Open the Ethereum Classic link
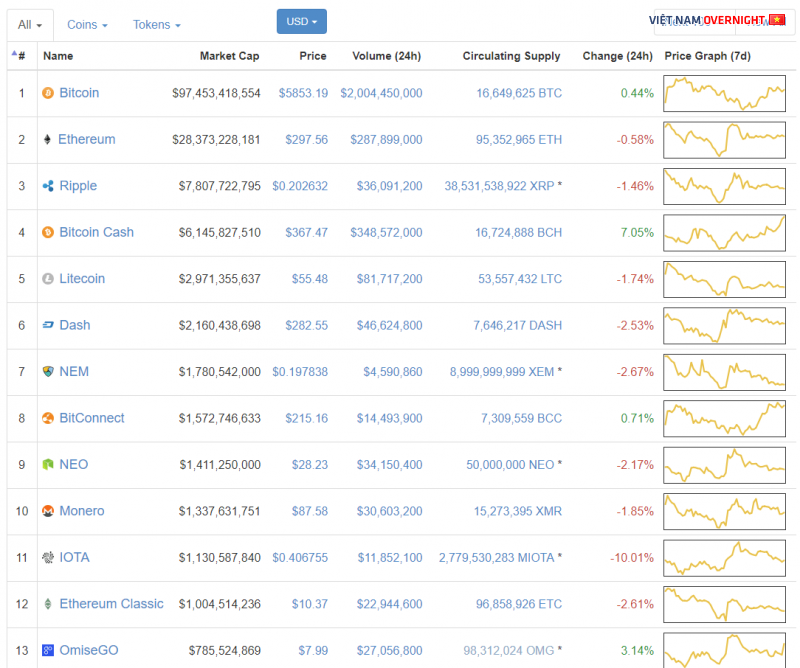 (x=111, y=604)
